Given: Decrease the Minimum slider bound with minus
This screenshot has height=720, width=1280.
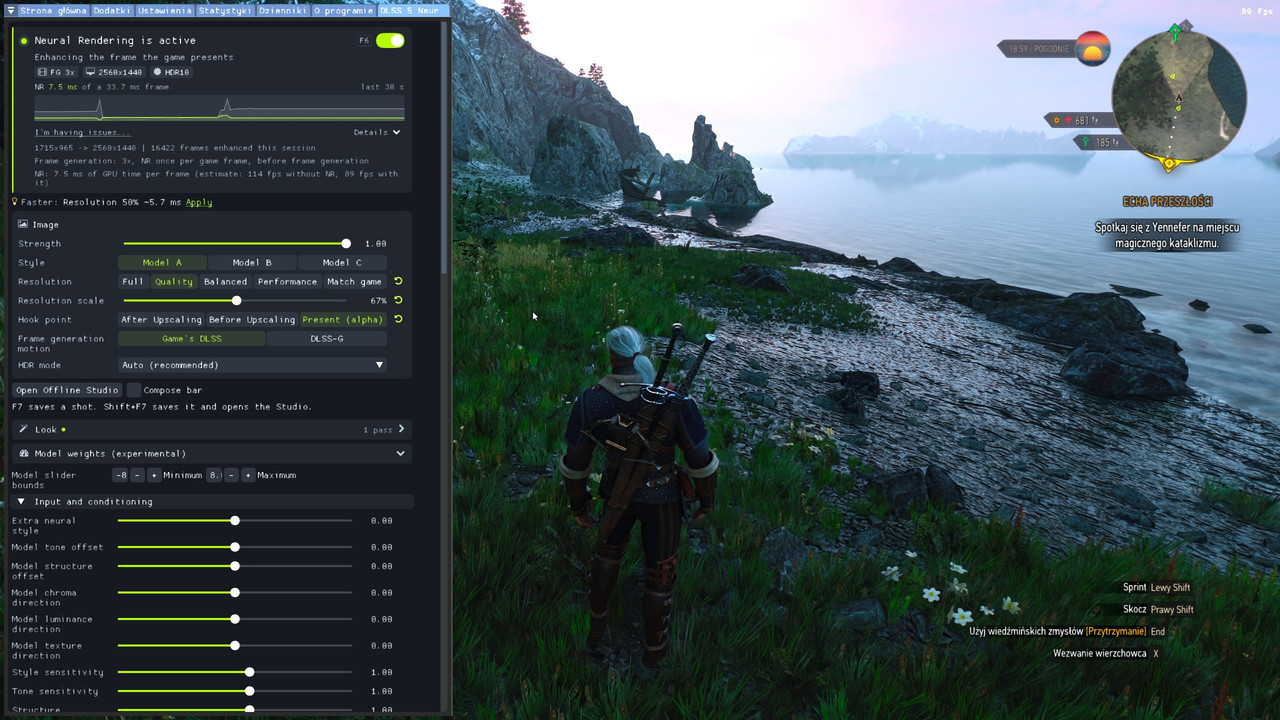Looking at the screenshot, I should click(138, 475).
